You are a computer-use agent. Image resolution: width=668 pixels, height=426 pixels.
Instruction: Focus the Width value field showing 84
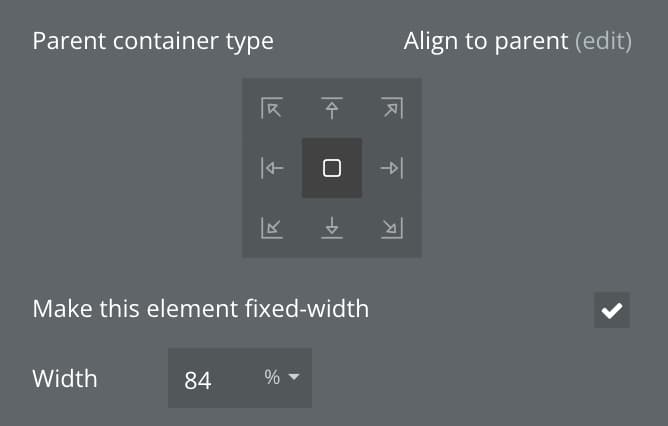pyautogui.click(x=240, y=378)
